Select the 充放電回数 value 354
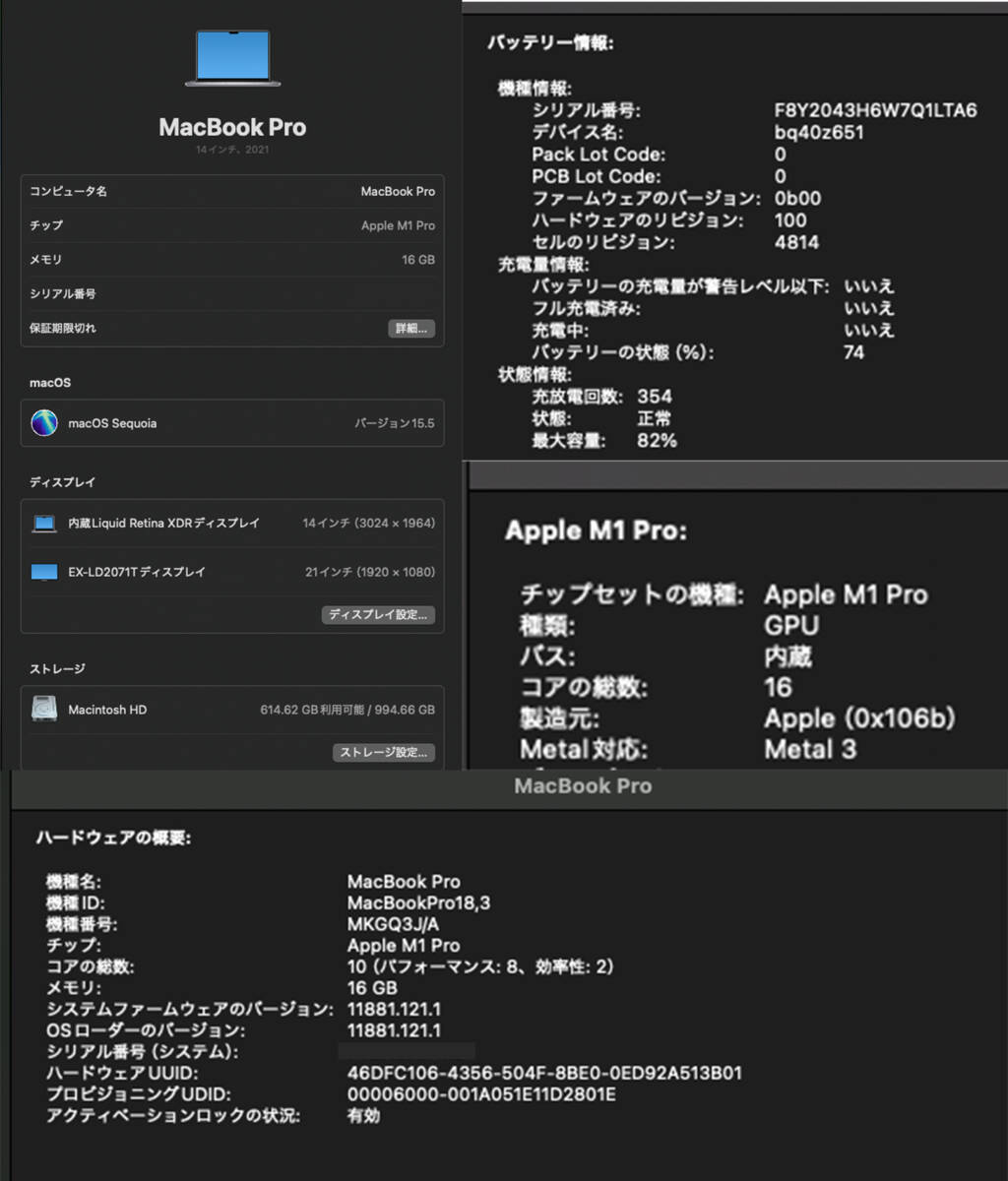1008x1181 pixels. (655, 397)
